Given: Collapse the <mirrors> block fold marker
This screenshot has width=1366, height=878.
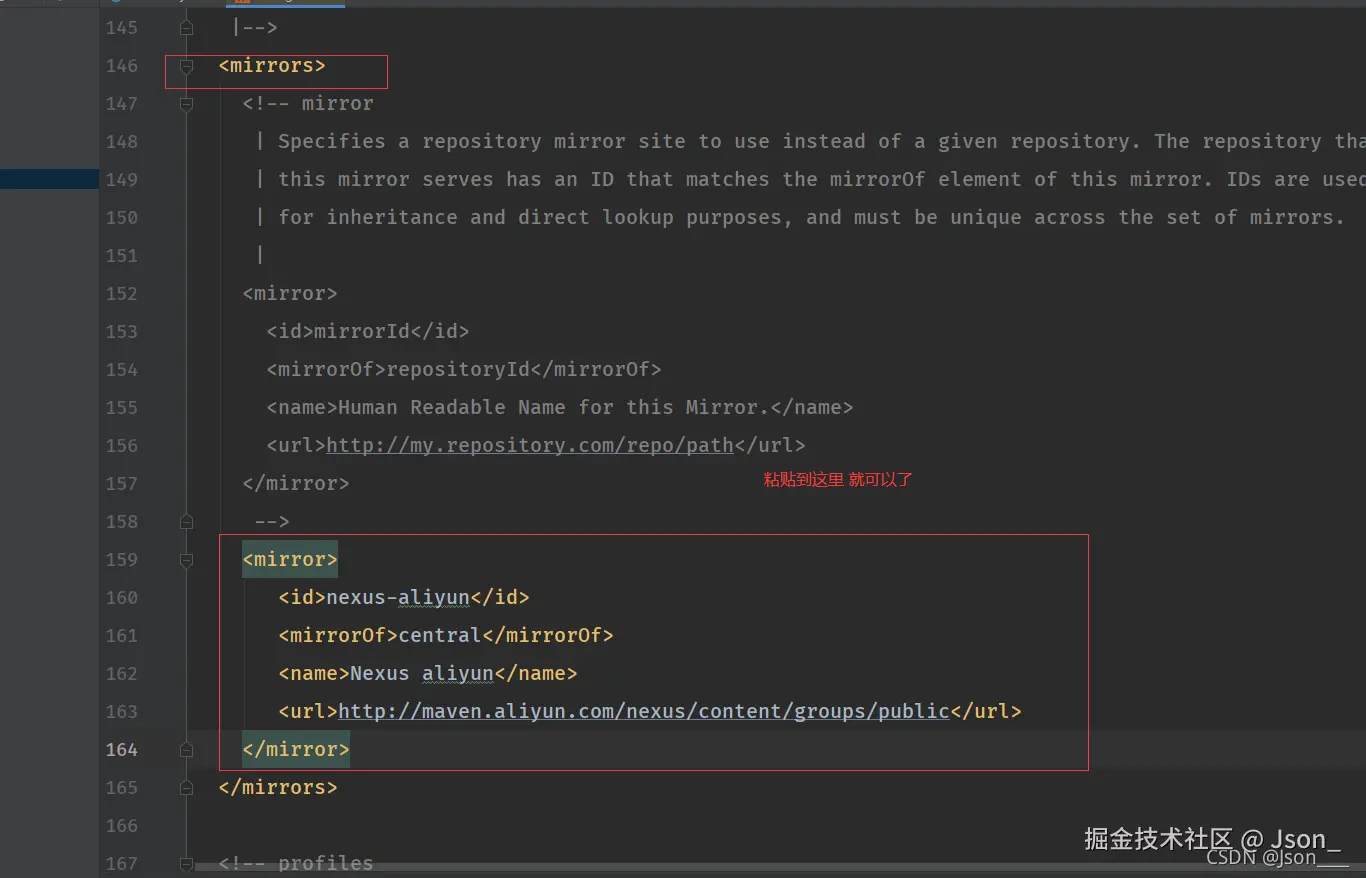Looking at the screenshot, I should (186, 66).
